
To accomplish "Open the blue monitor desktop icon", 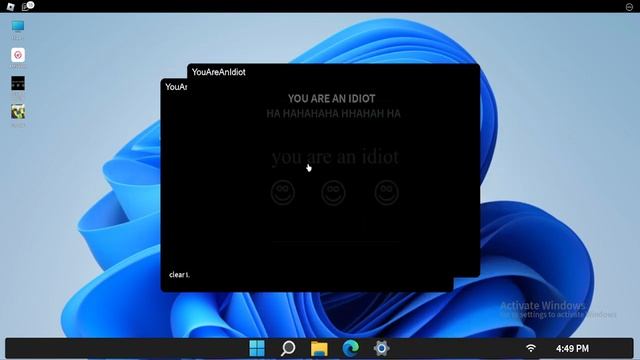I will coord(18,26).
